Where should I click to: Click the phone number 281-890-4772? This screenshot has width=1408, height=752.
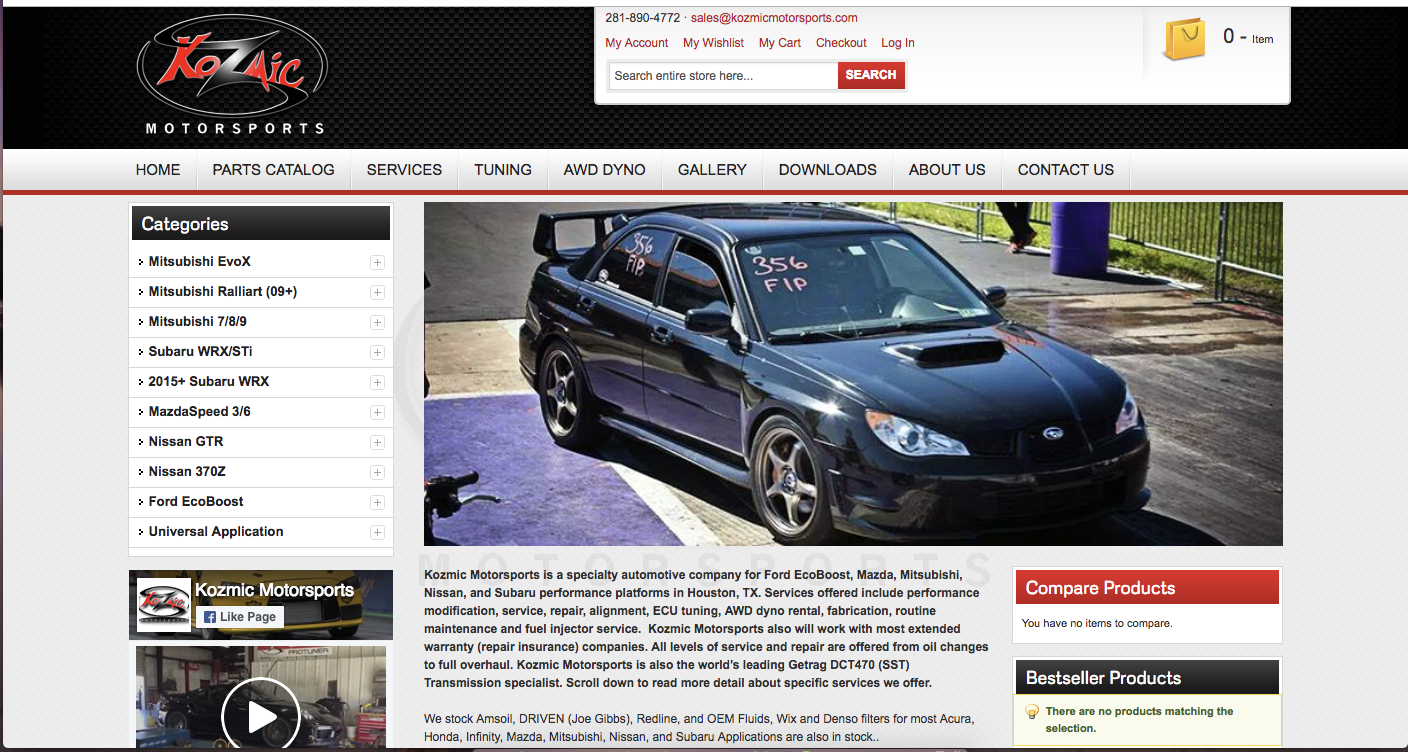[x=642, y=18]
